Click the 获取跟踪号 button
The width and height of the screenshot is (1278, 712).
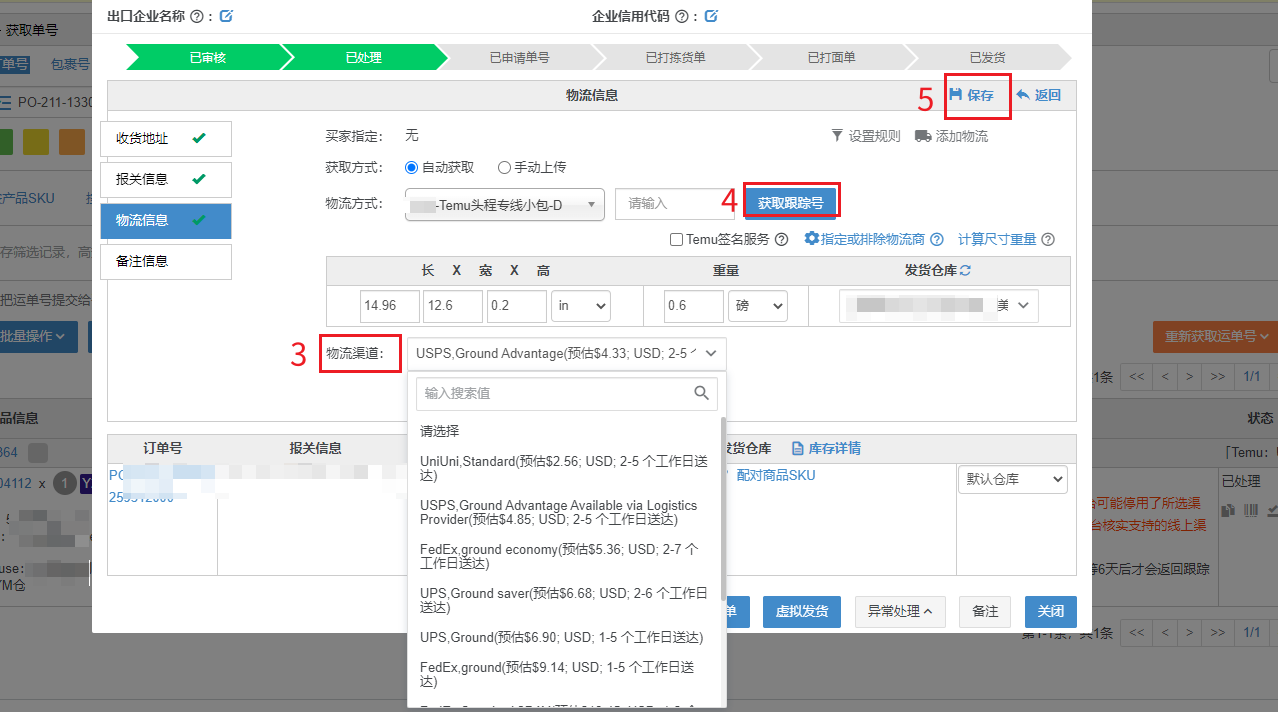tap(790, 203)
